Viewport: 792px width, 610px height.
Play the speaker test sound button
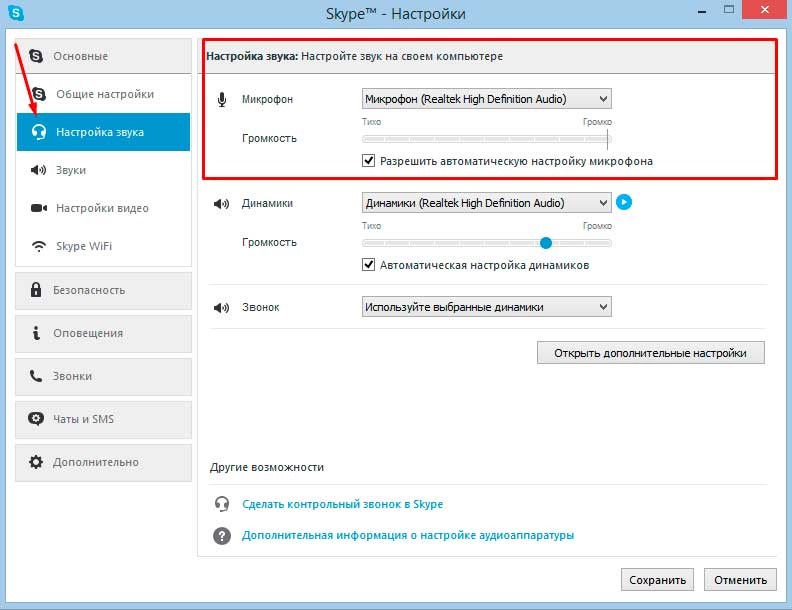(x=624, y=202)
